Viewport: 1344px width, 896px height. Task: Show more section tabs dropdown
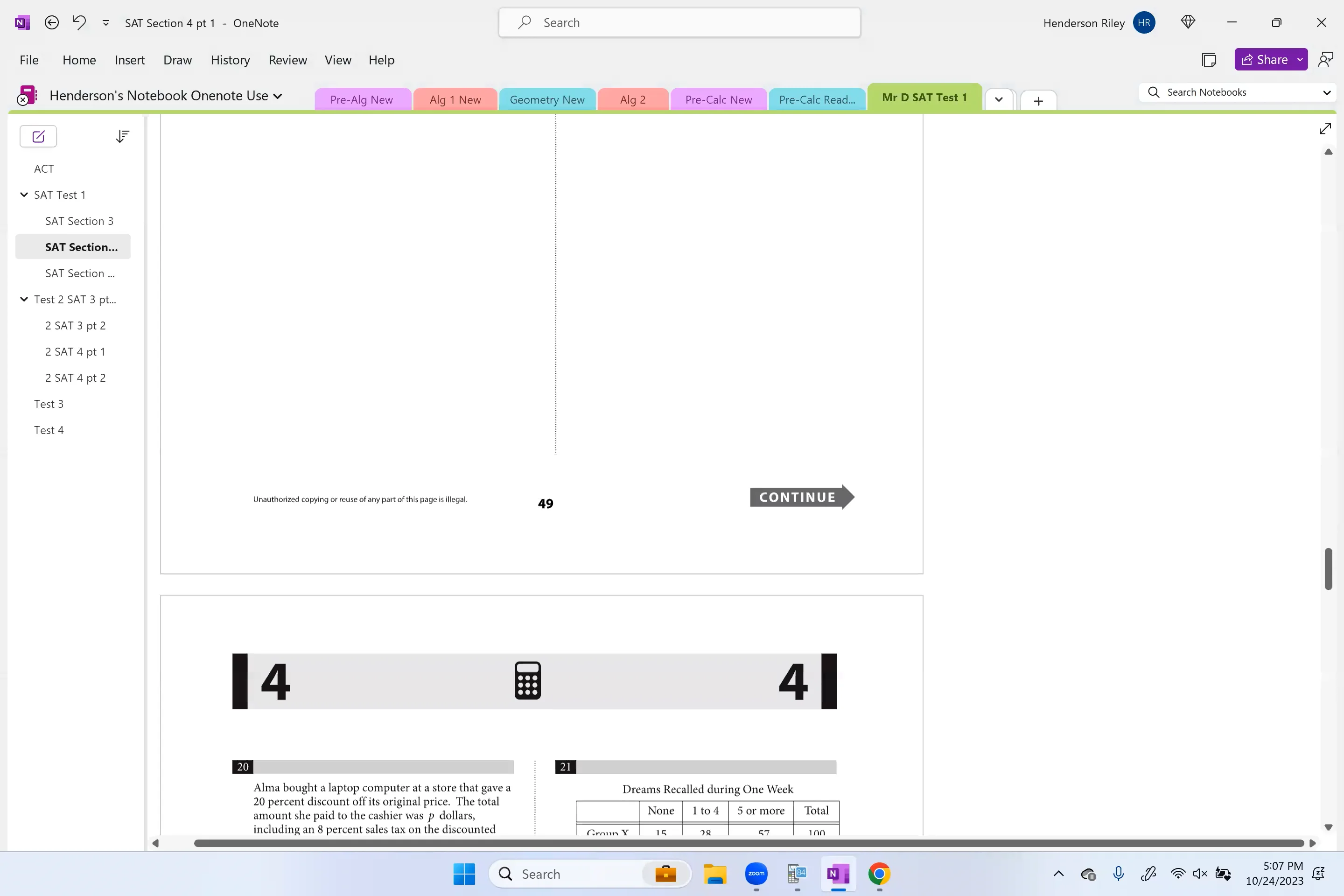point(998,100)
